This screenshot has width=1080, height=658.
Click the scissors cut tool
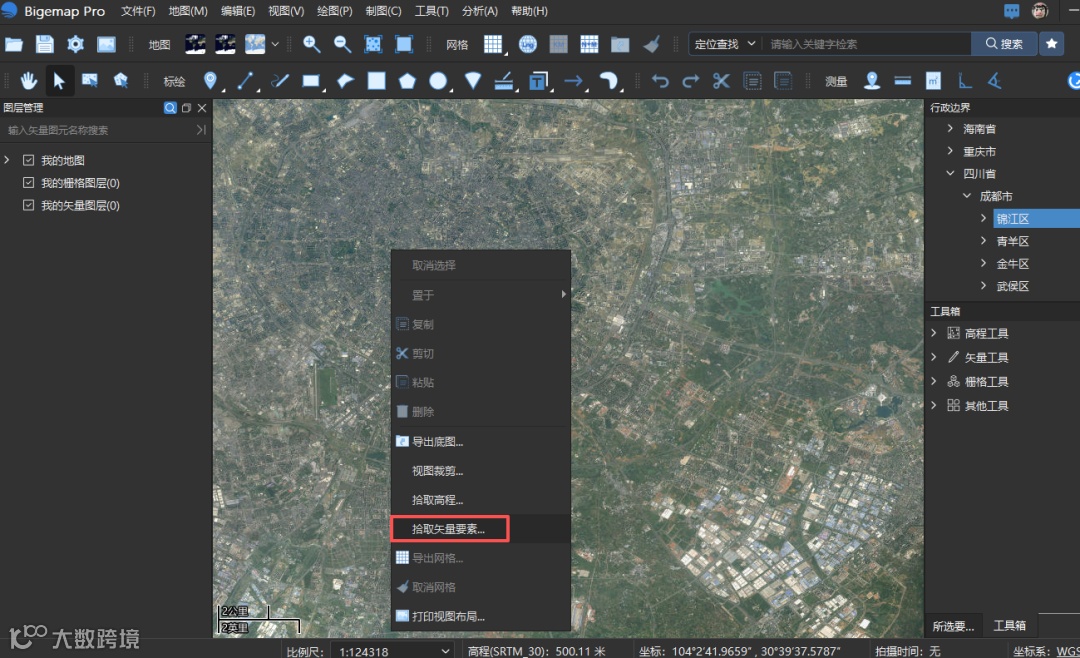pos(721,81)
